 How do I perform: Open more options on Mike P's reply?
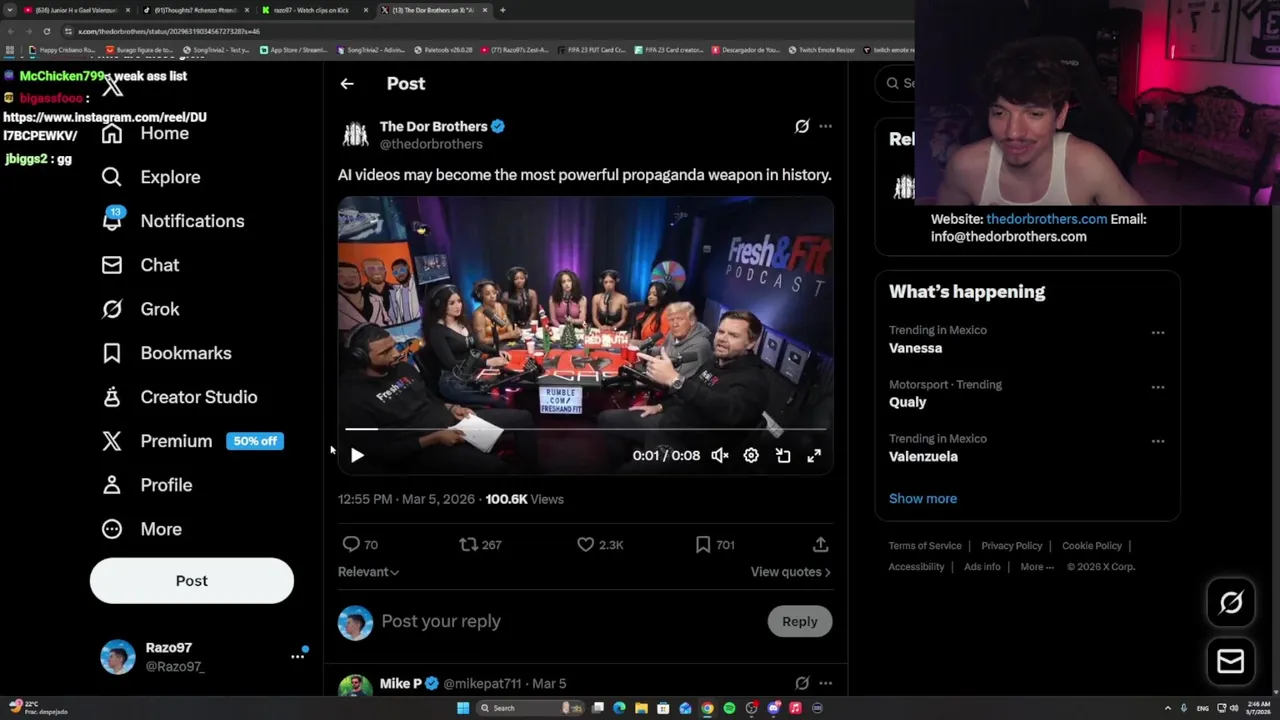(825, 684)
